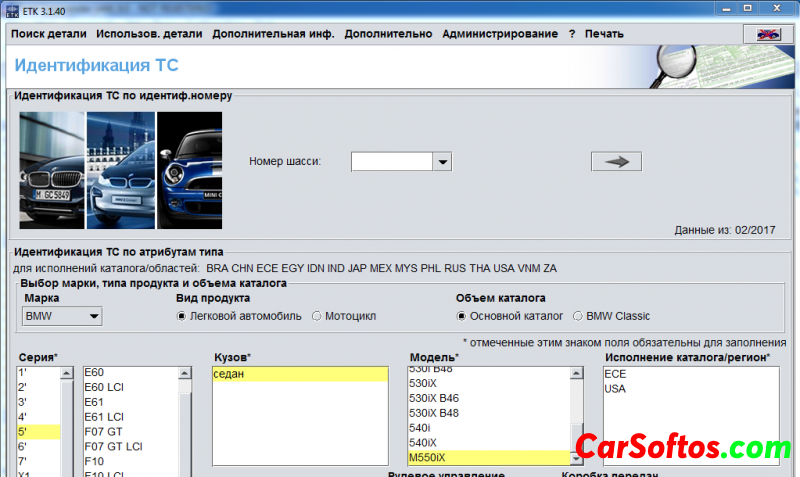Open the ? help menu
Image resolution: width=800 pixels, height=477 pixels.
[572, 34]
